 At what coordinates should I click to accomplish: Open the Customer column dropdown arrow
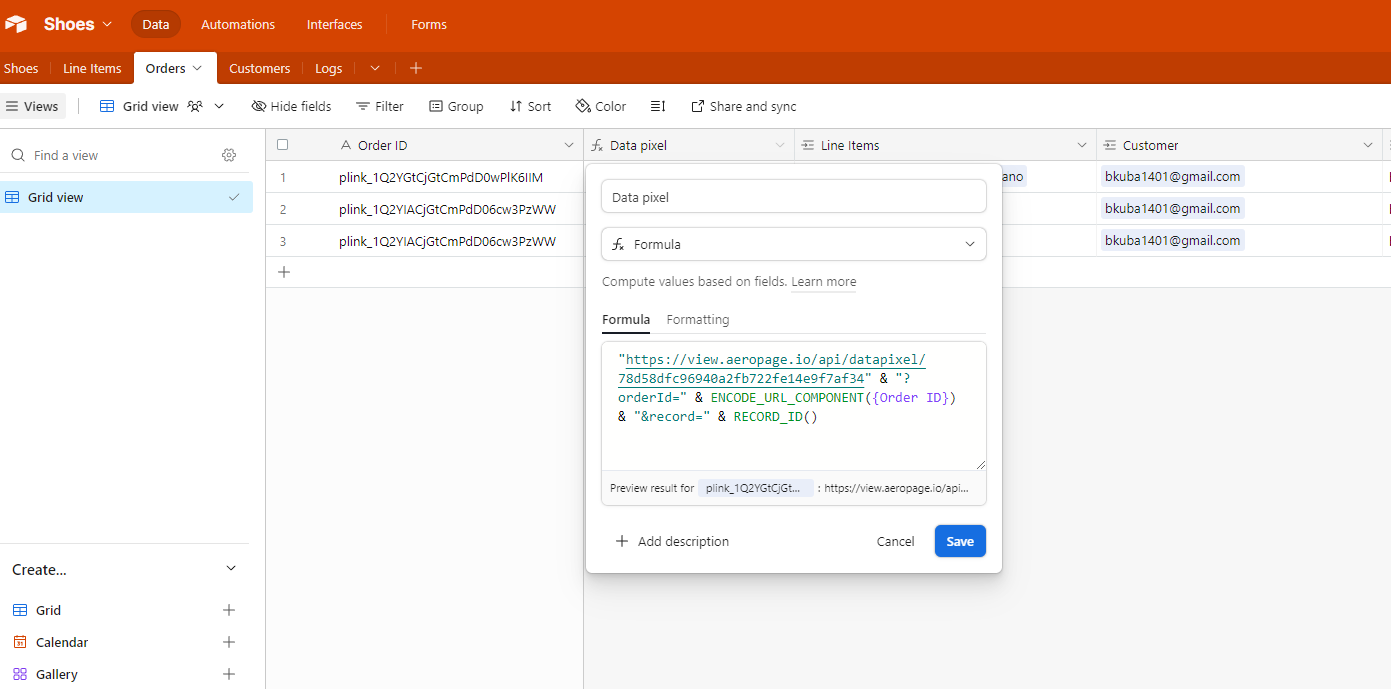(1368, 145)
